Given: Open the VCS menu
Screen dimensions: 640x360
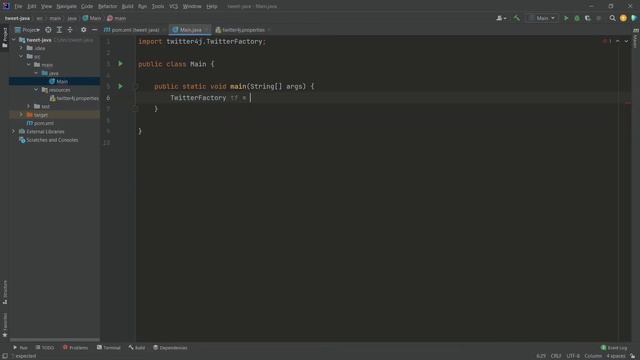Looking at the screenshot, I should point(173,7).
